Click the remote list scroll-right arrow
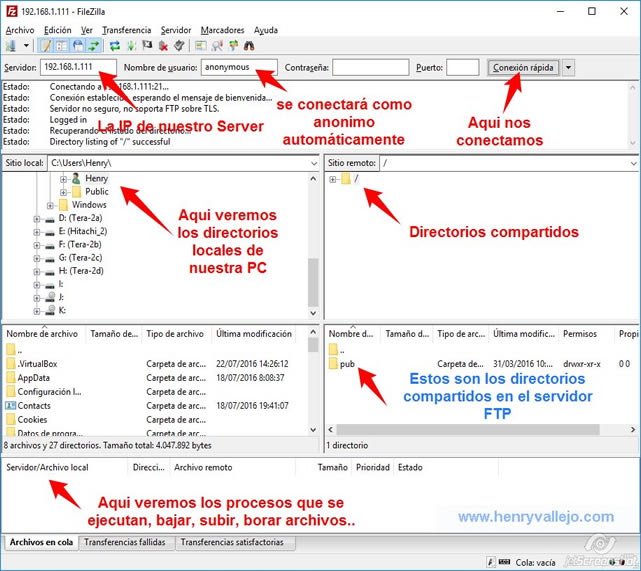Viewport: 641px width, 571px height. [633, 430]
